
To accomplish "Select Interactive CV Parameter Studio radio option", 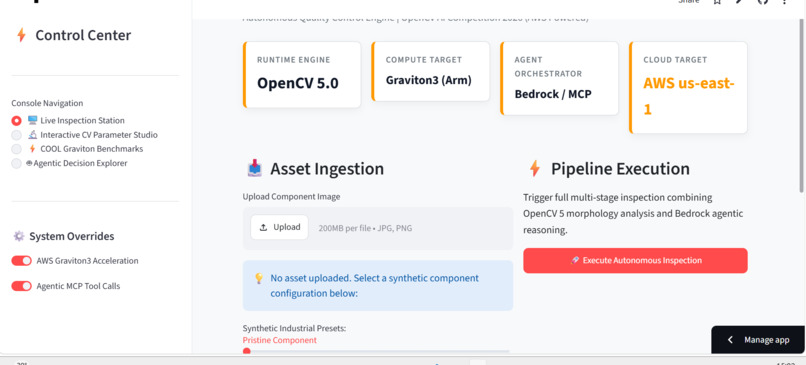I will coord(16,135).
